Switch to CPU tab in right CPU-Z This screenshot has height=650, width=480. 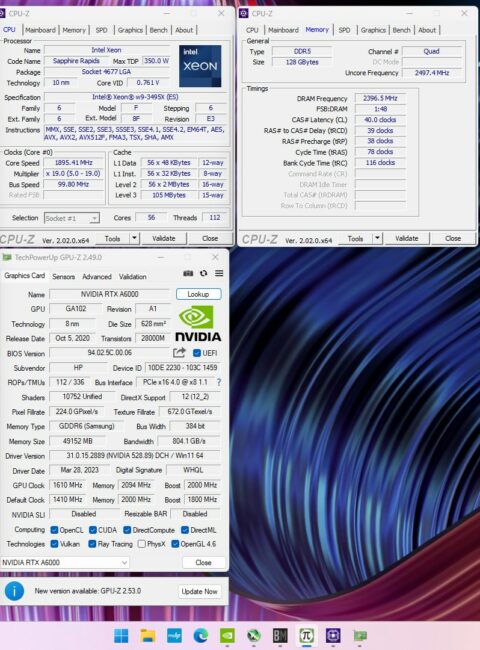[252, 30]
